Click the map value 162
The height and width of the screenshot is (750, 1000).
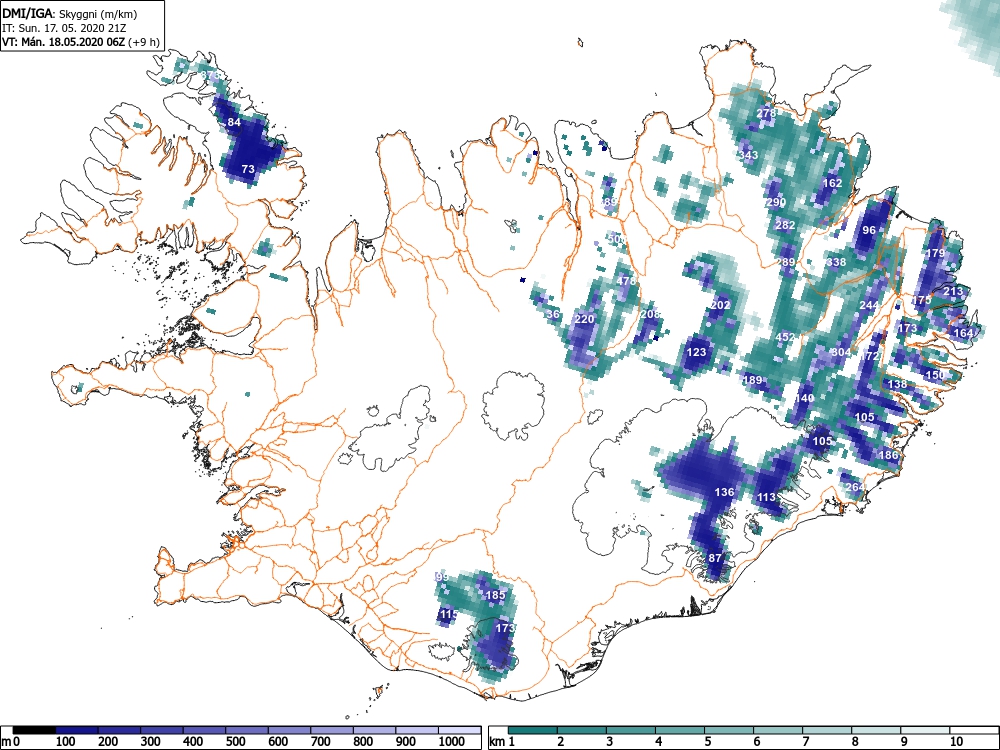tap(832, 183)
